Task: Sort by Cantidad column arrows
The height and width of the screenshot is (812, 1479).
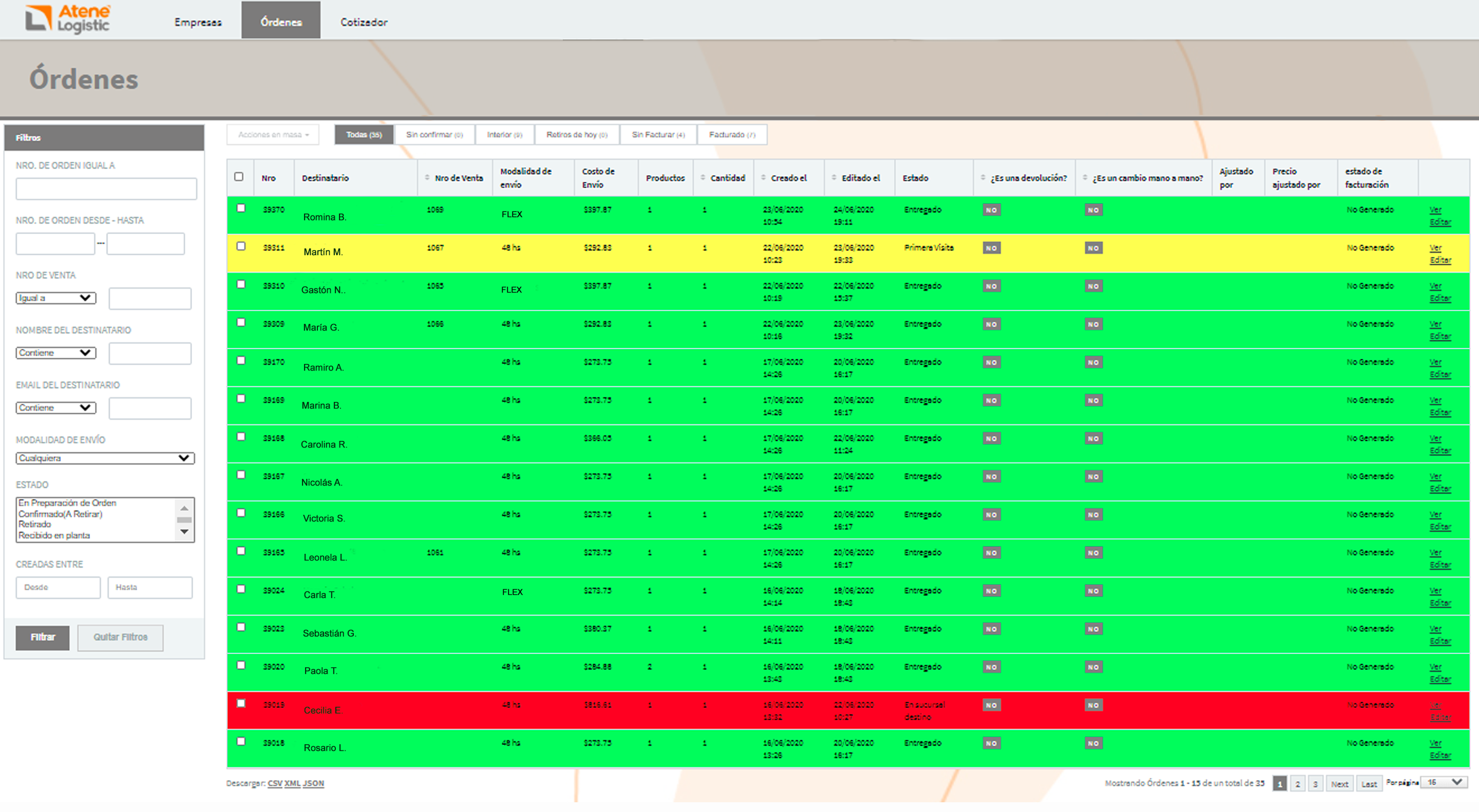Action: point(703,177)
